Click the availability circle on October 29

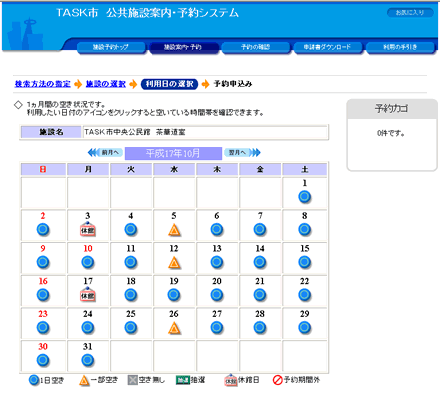[304, 327]
